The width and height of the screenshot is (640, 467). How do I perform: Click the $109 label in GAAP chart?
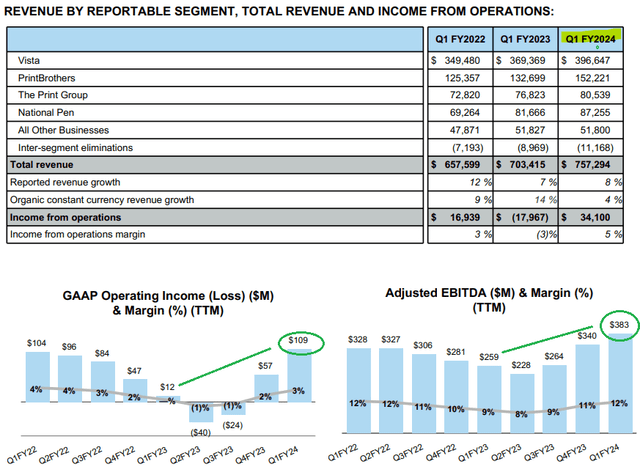[x=298, y=340]
